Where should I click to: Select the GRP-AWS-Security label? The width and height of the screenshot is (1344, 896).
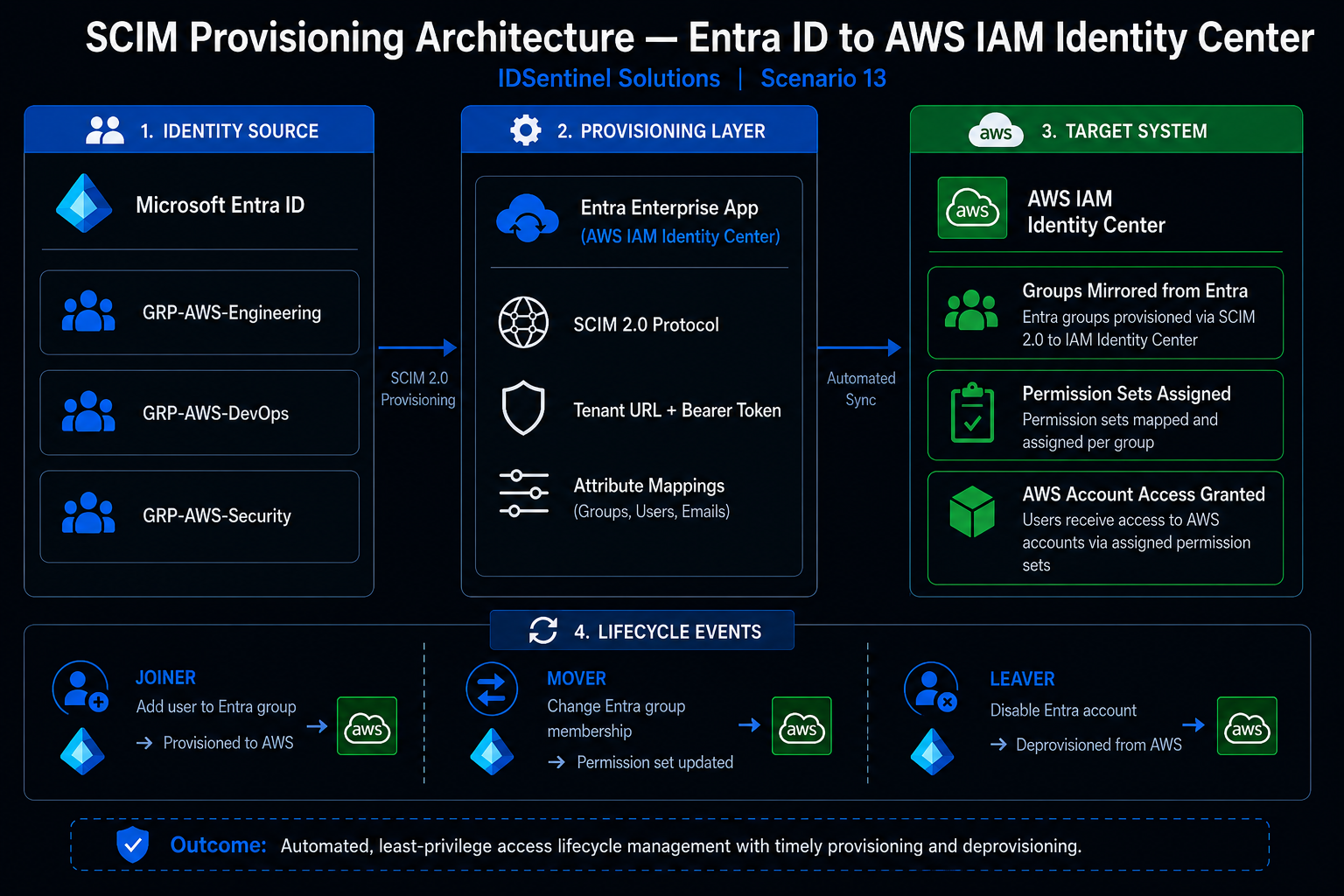click(217, 515)
